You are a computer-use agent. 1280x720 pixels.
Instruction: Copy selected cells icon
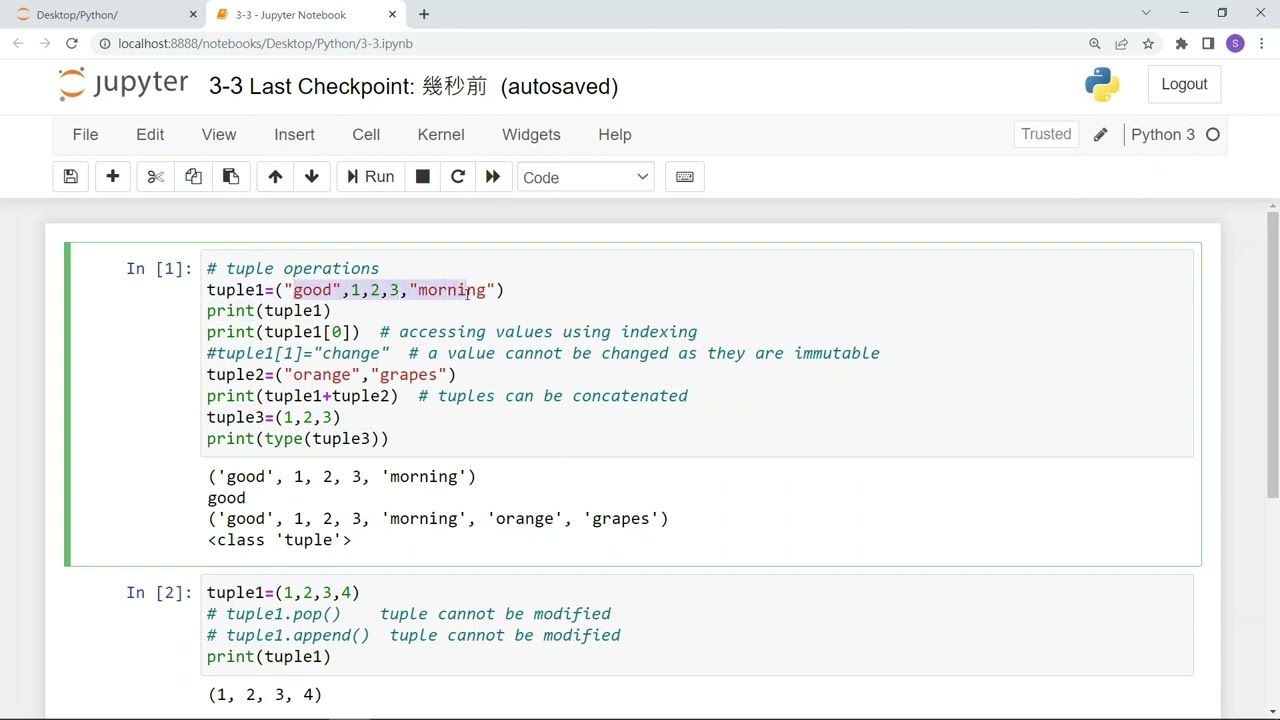(193, 177)
